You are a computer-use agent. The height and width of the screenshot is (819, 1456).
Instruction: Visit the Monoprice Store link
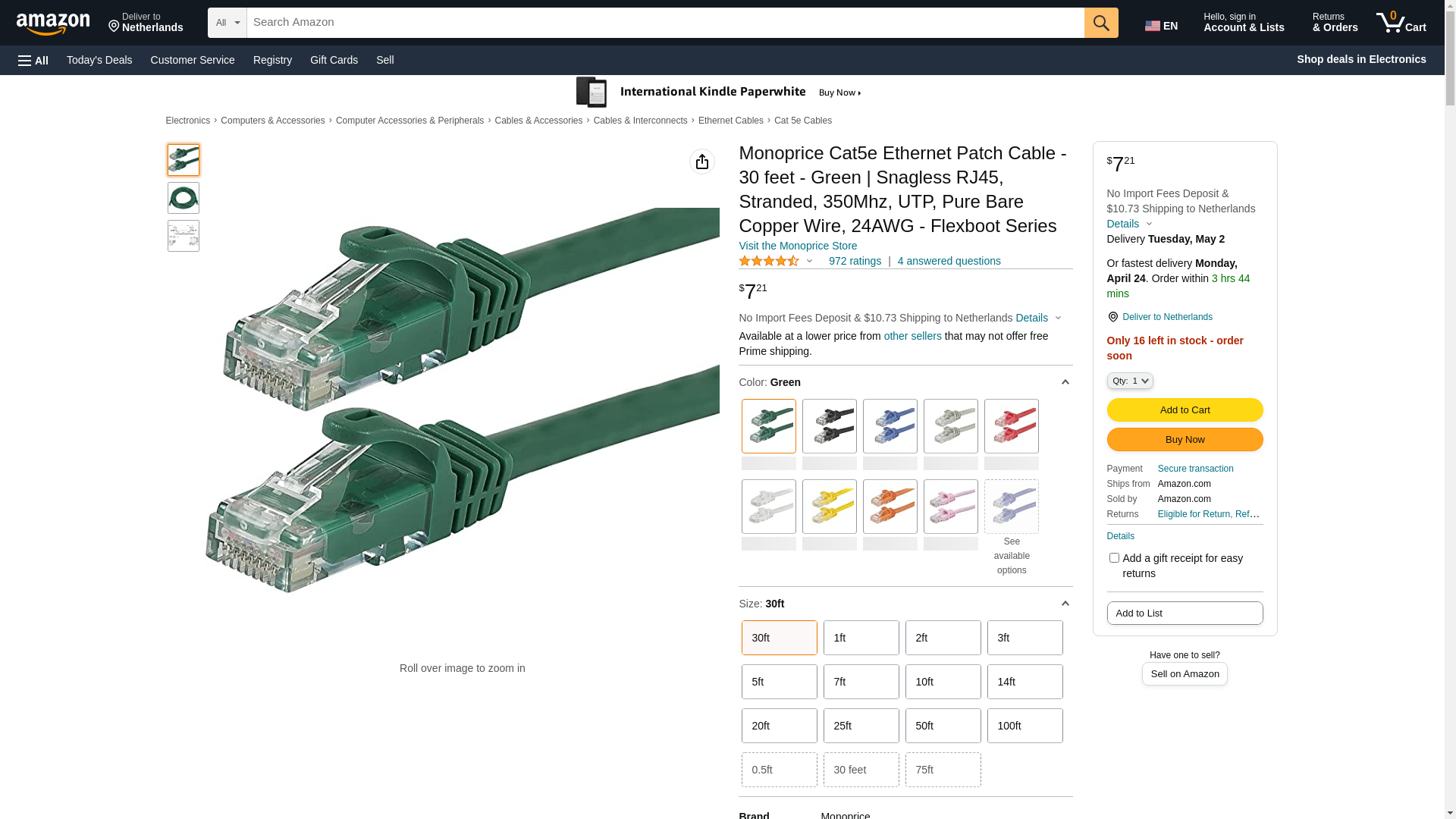tap(798, 246)
